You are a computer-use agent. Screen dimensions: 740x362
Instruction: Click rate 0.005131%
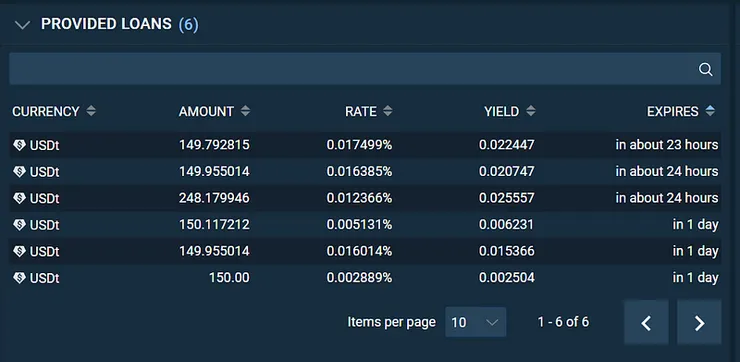point(359,224)
